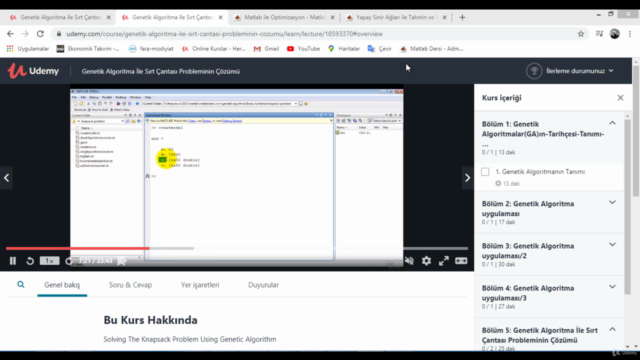This screenshot has width=640, height=360.
Task: Seek on the red video progress bar
Action: click(x=78, y=248)
